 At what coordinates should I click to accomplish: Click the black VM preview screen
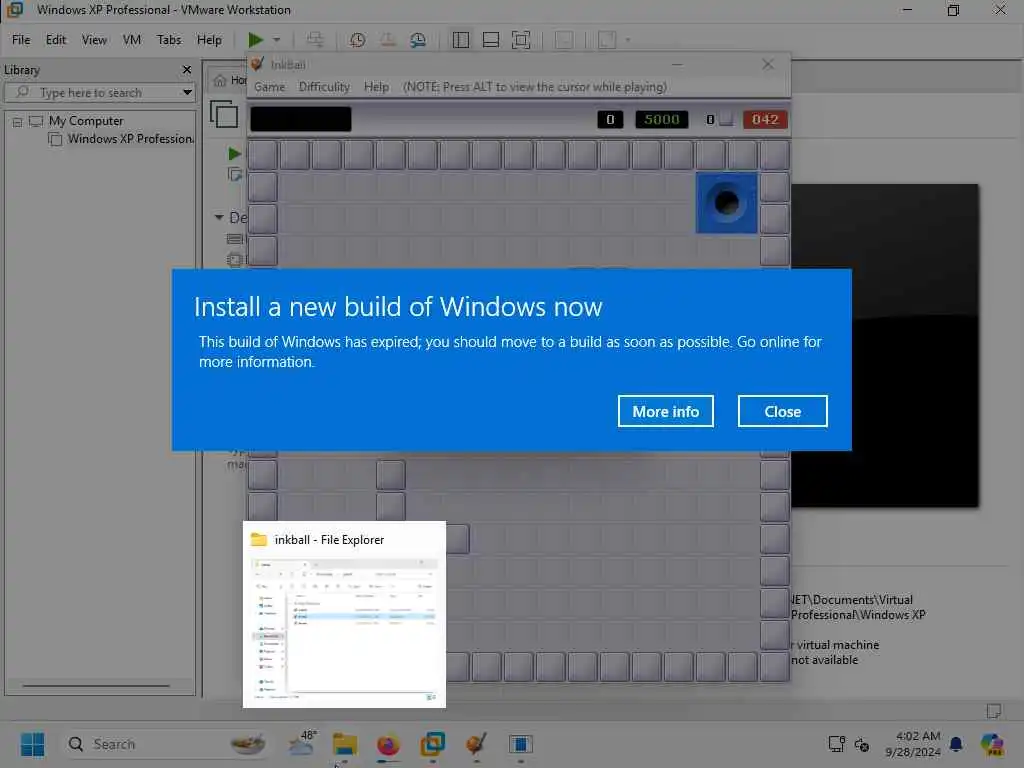885,345
